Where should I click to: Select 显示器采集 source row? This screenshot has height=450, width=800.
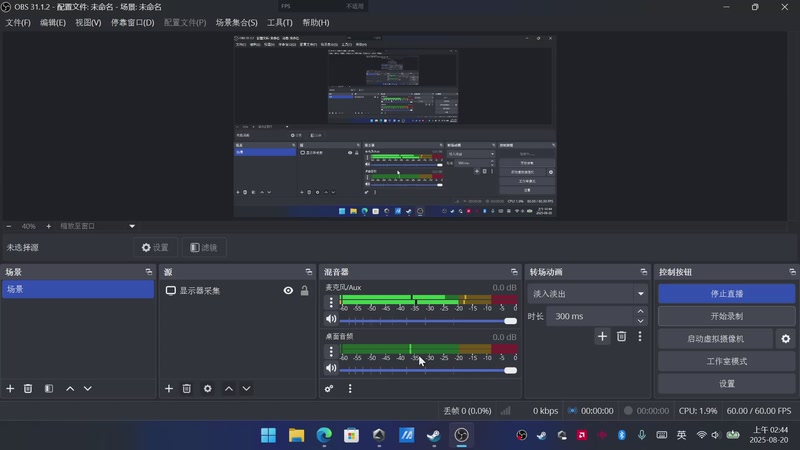tap(237, 291)
